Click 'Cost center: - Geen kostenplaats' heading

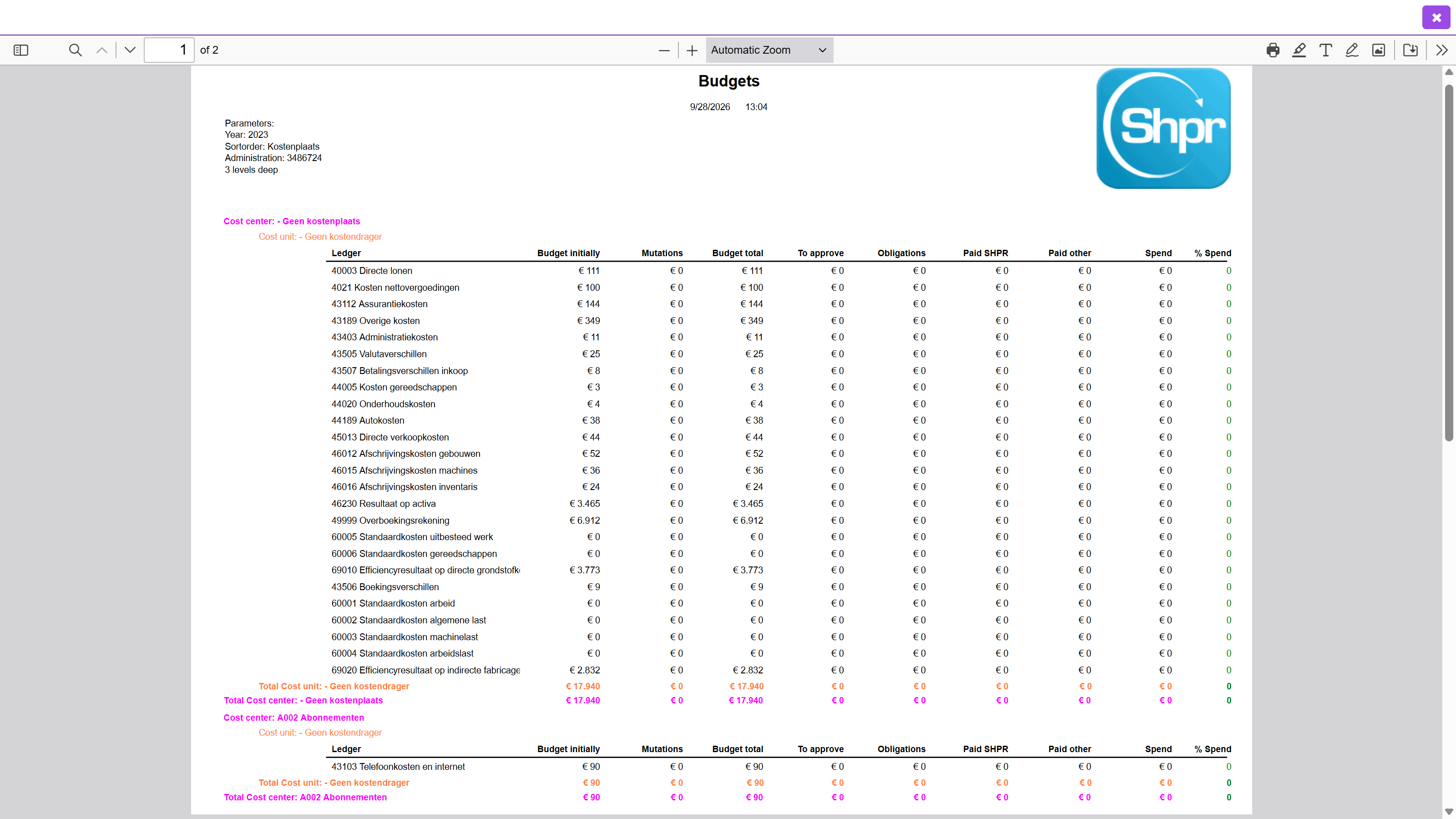[292, 221]
